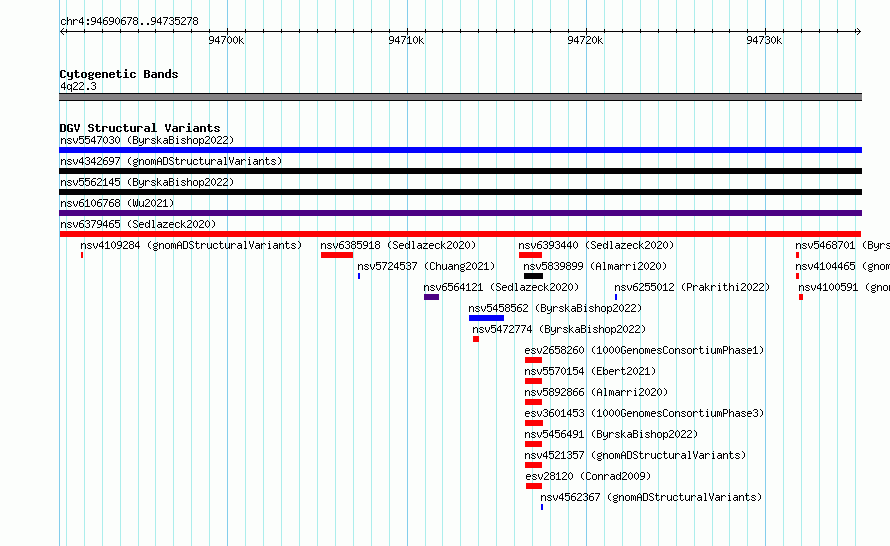890x546 pixels.
Task: Click the red esv3601453 variant block
Action: (534, 423)
